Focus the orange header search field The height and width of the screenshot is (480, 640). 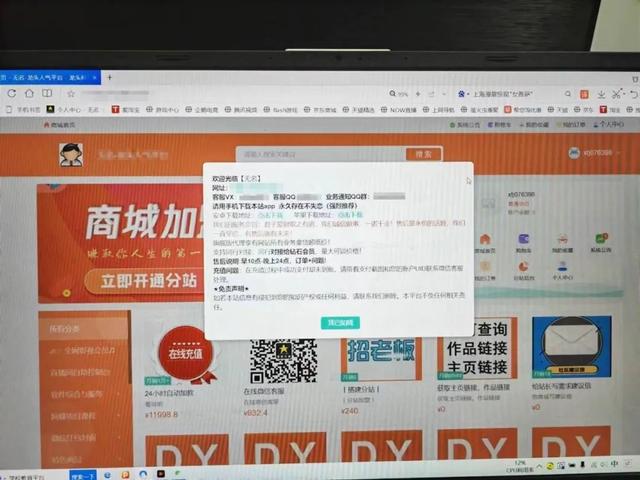click(x=321, y=154)
